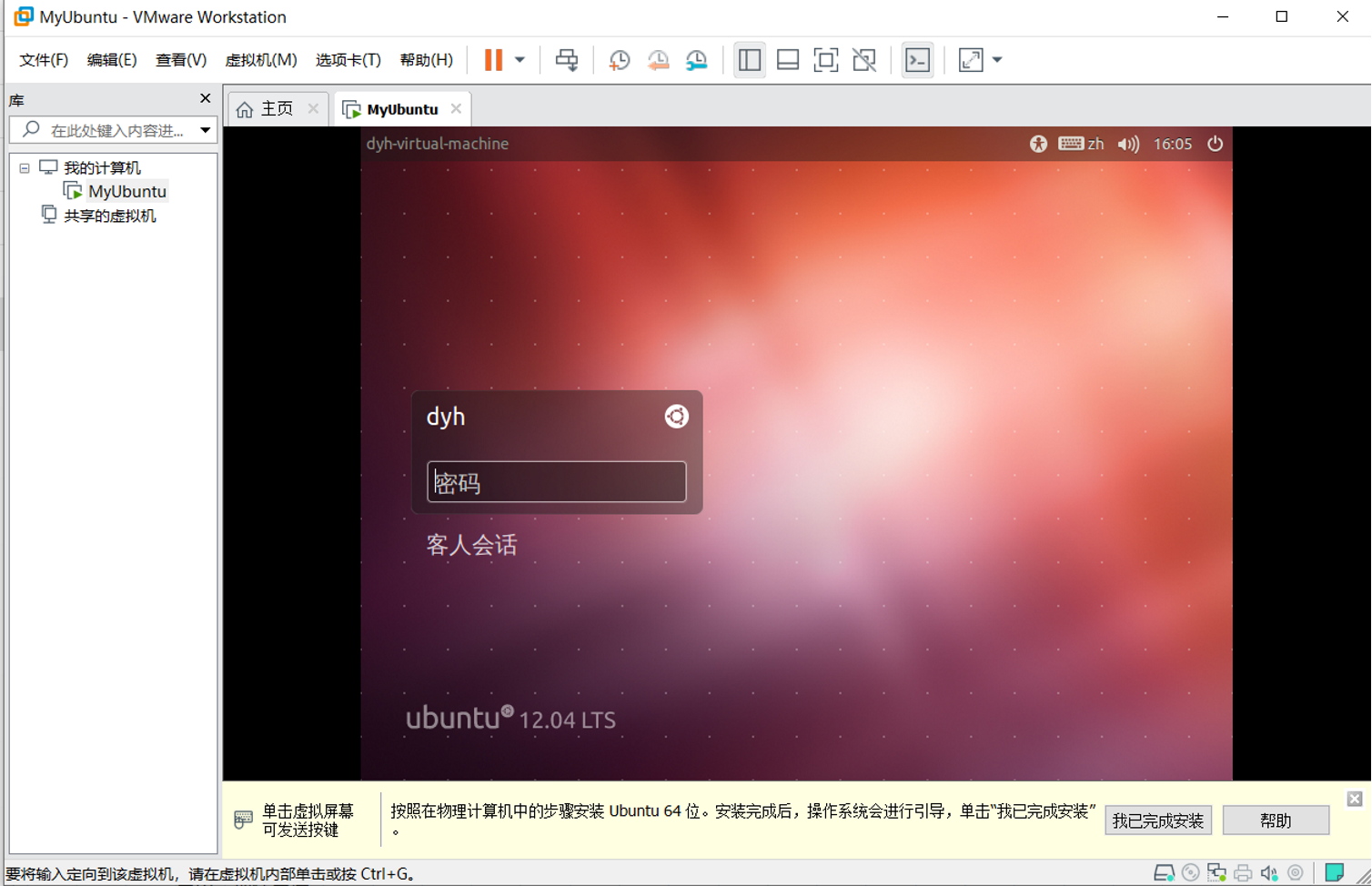Toggle the library panel visibility

pos(748,59)
